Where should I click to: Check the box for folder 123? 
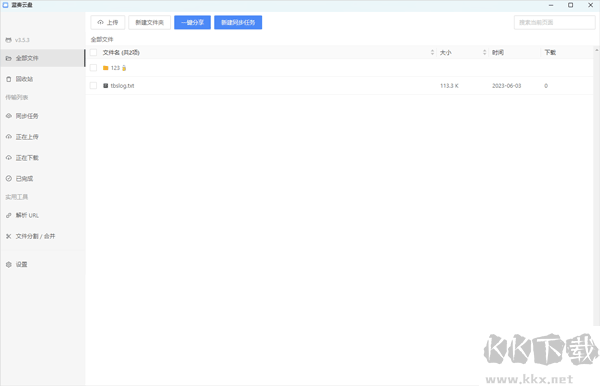[93, 68]
